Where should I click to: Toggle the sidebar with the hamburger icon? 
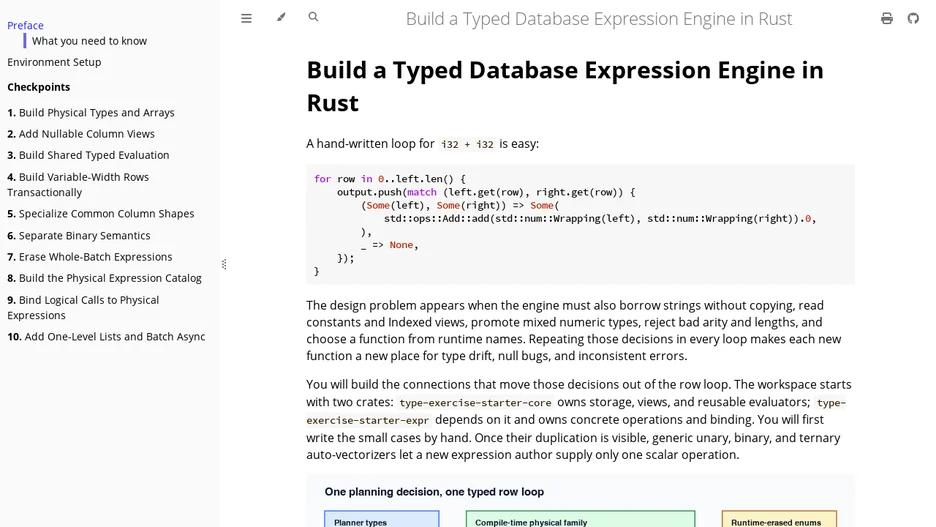click(x=246, y=19)
